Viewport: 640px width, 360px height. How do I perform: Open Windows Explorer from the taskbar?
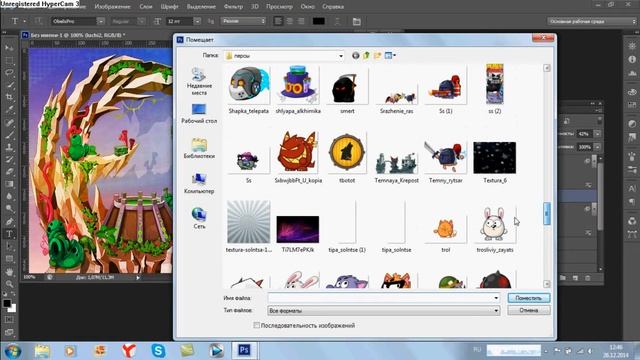[42, 351]
